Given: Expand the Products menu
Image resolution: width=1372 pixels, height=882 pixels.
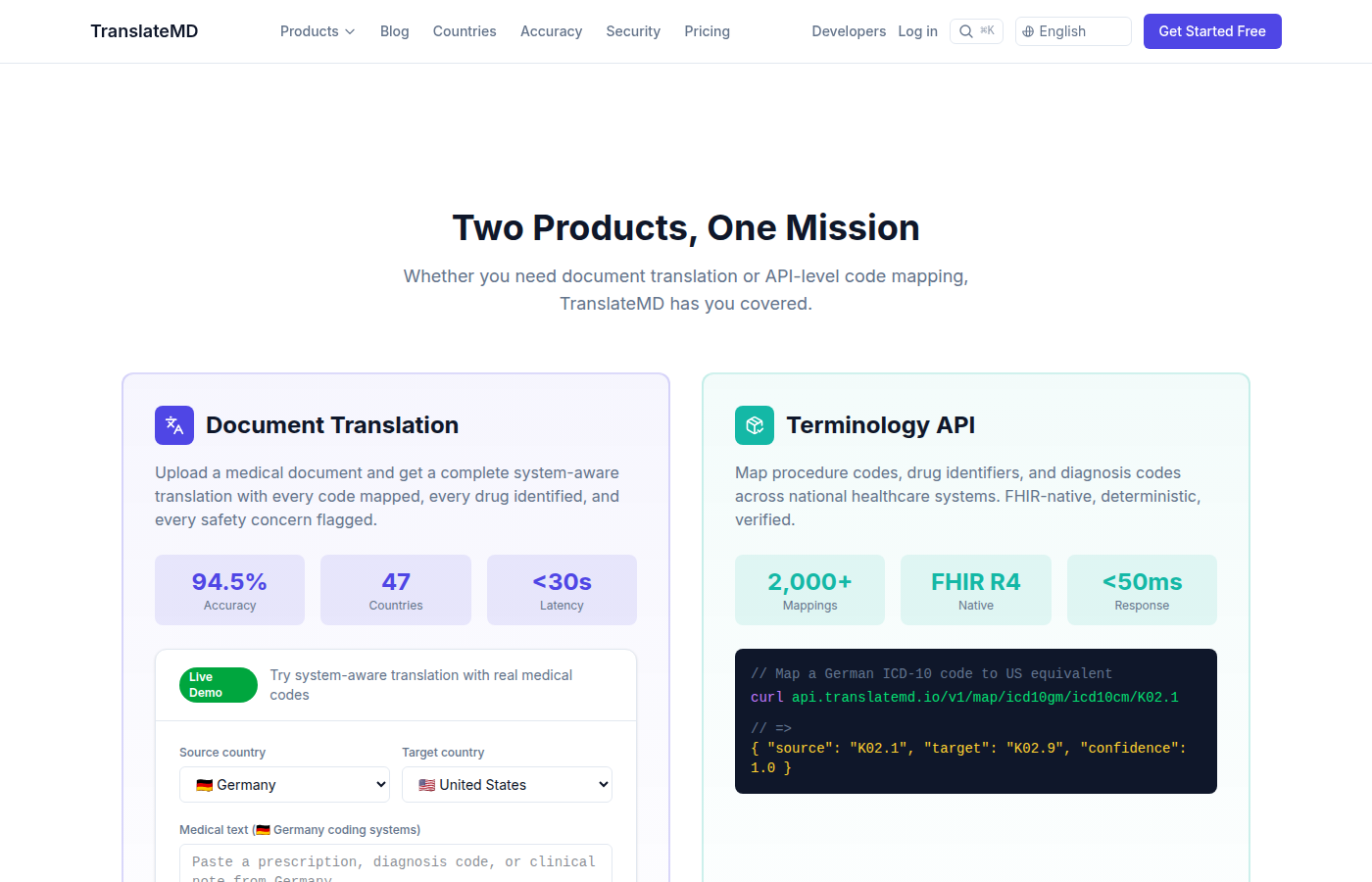Looking at the screenshot, I should [318, 31].
